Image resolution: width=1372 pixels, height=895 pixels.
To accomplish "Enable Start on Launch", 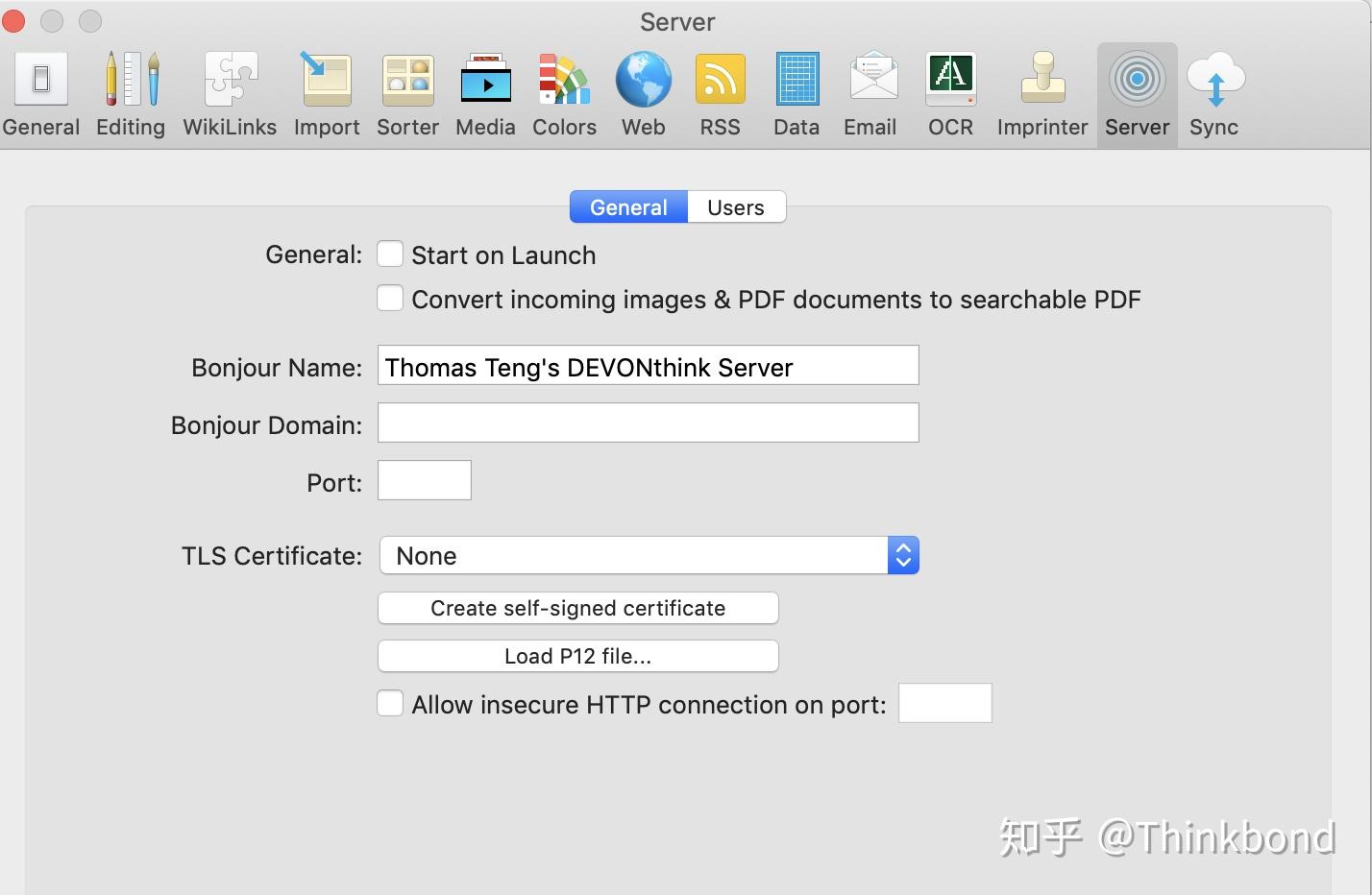I will click(390, 254).
